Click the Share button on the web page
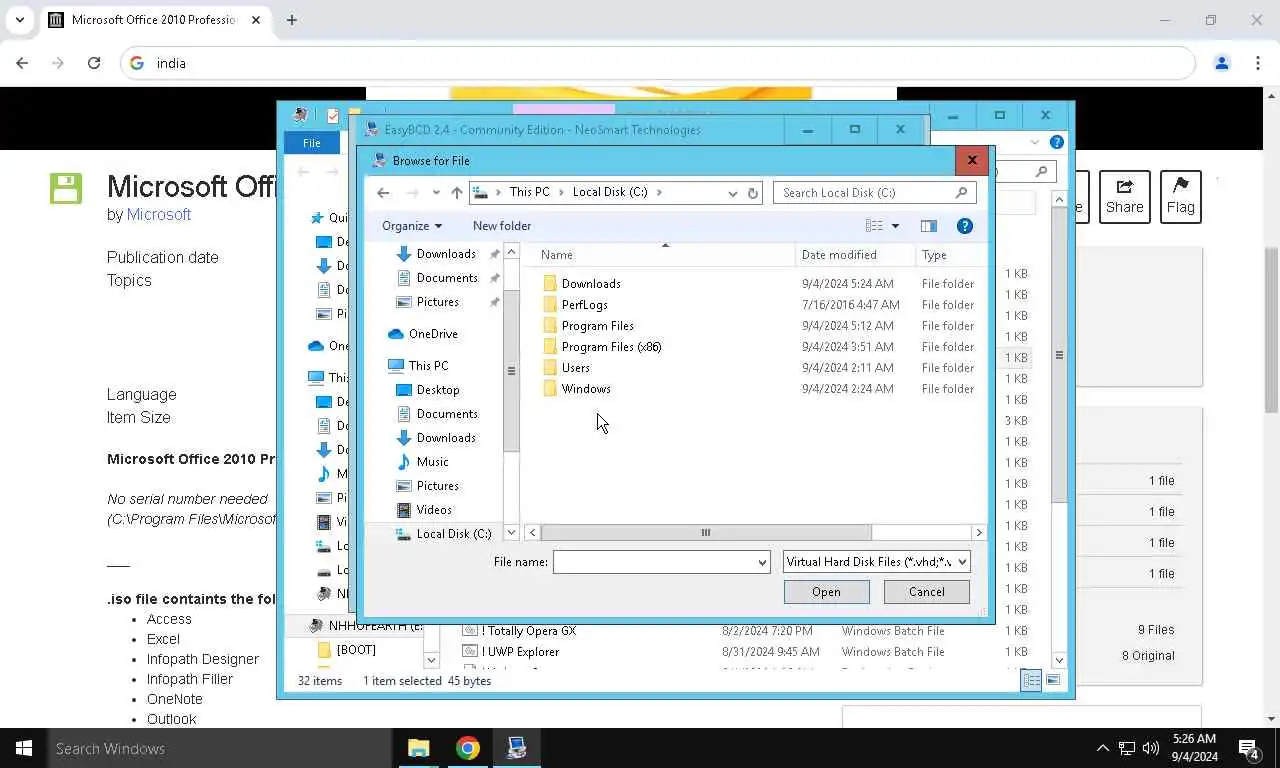The width and height of the screenshot is (1280, 768). coord(1124,197)
